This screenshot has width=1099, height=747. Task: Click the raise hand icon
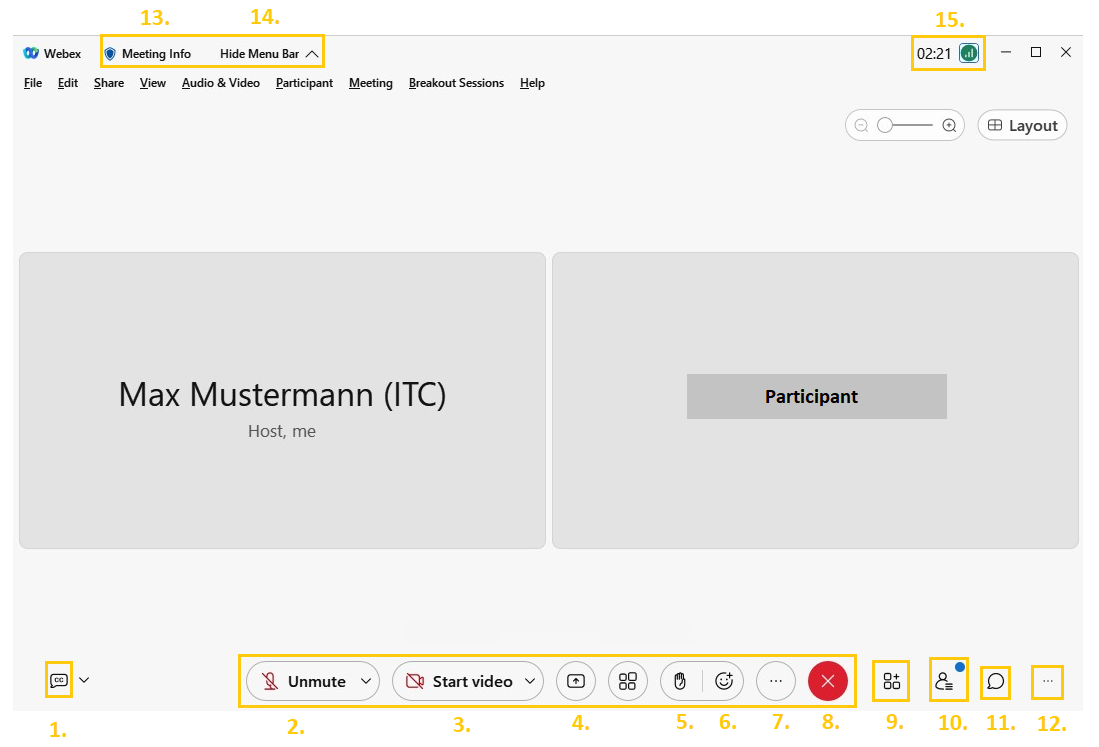coord(680,681)
